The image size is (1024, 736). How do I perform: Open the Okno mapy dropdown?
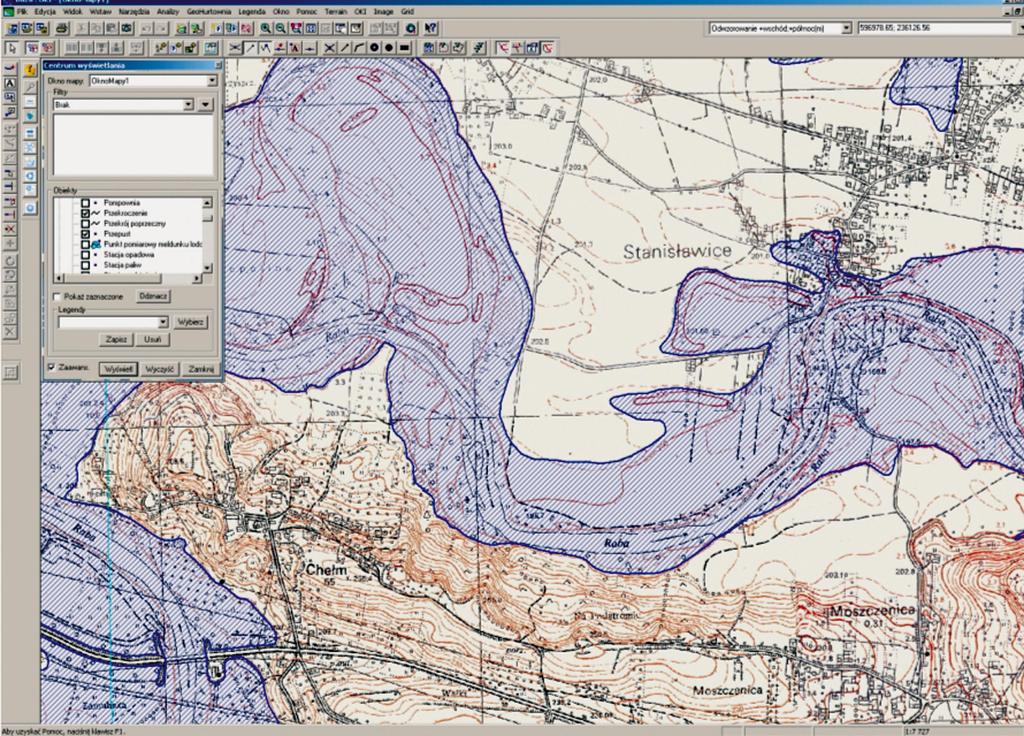(212, 81)
